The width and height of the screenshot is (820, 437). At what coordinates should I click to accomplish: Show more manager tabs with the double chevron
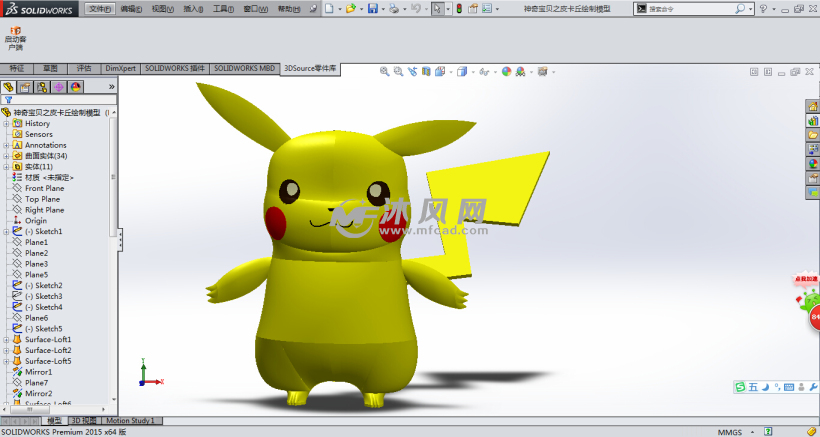click(x=111, y=87)
